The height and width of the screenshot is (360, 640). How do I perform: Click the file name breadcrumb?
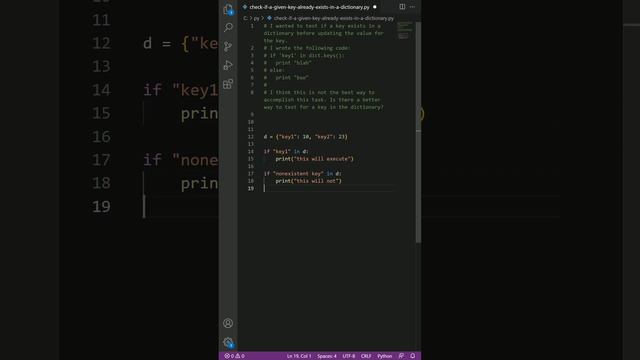tap(333, 18)
